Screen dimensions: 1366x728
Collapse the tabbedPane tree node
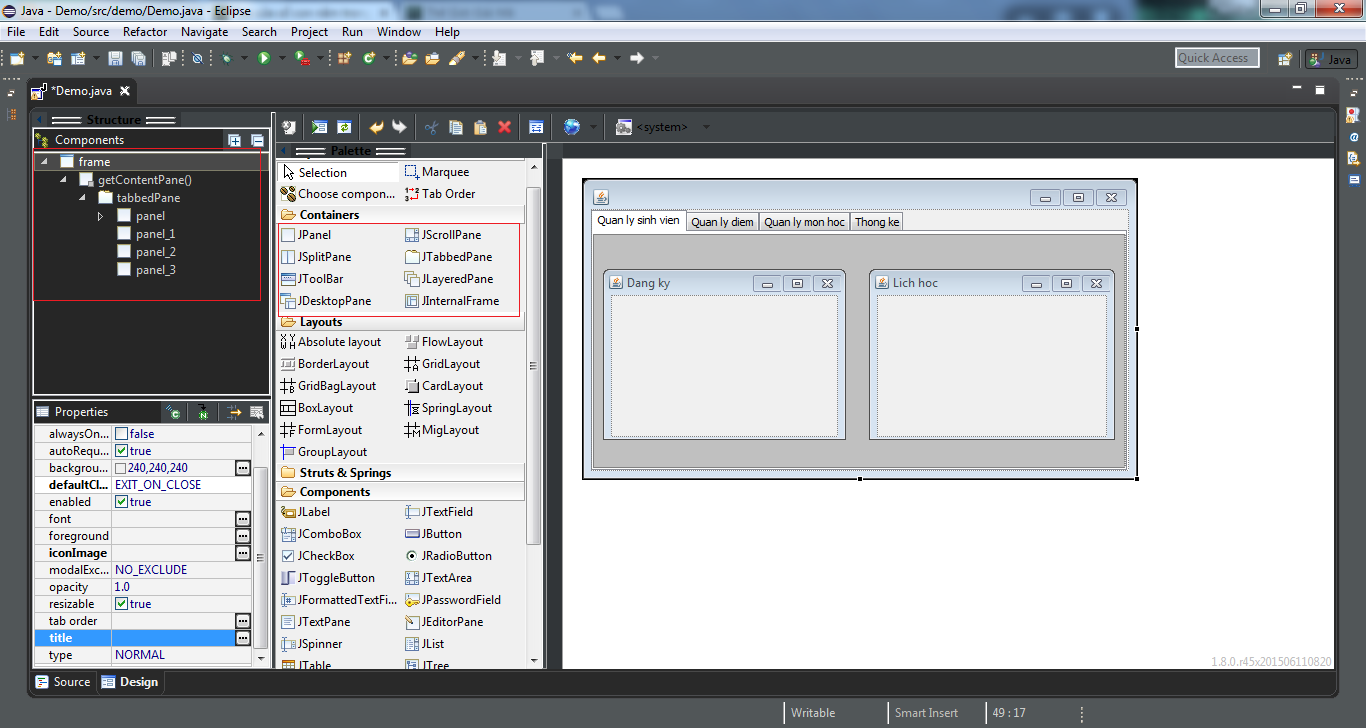click(x=83, y=198)
